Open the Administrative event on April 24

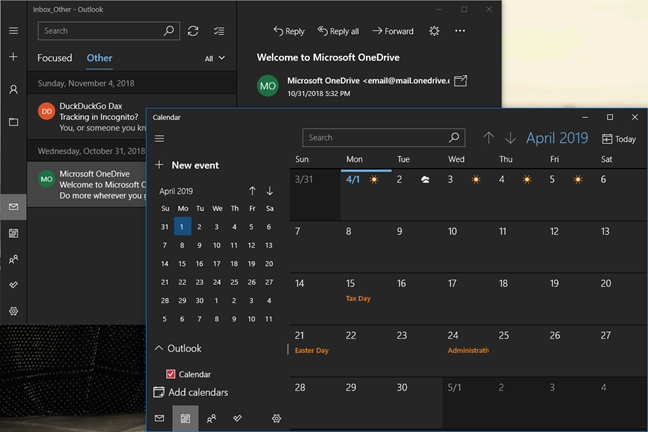pos(468,351)
